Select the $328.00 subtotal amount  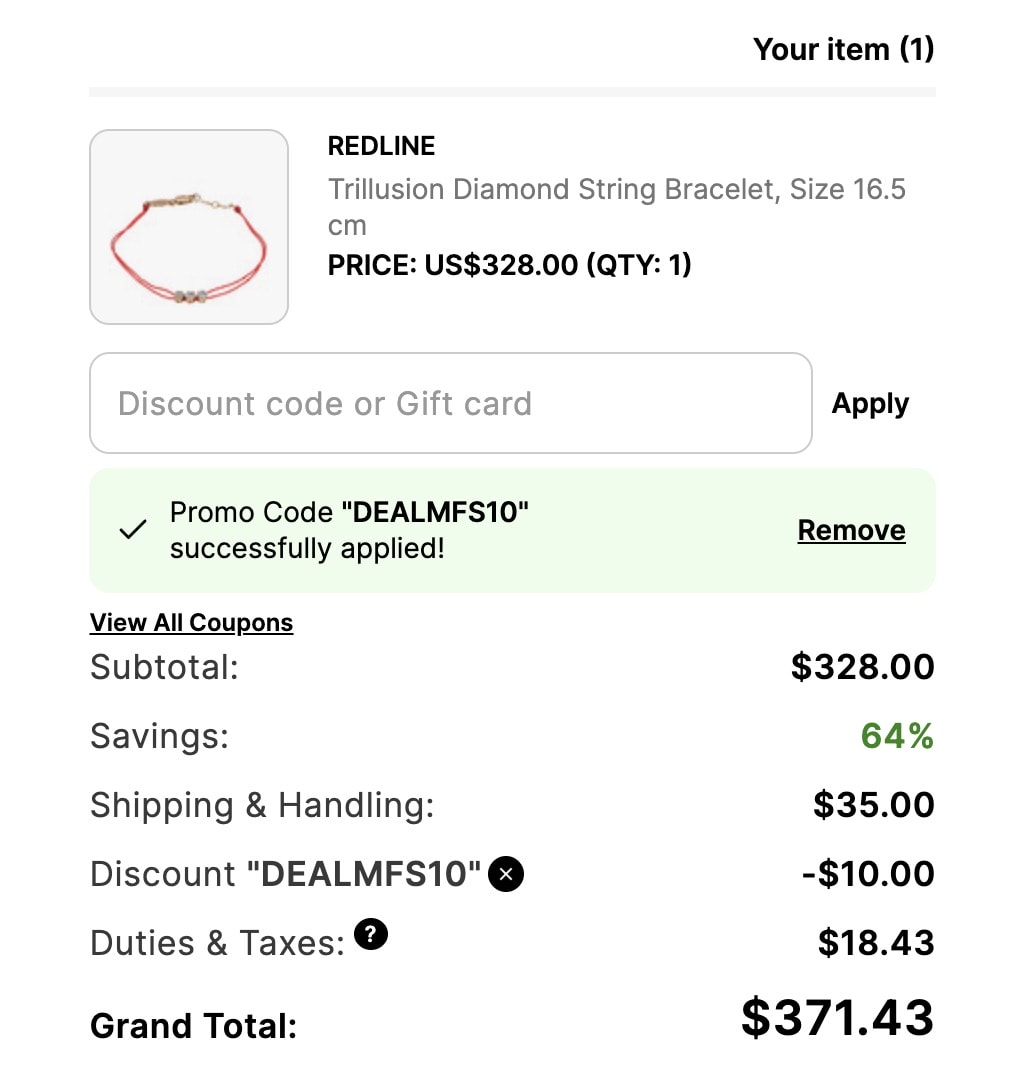863,667
